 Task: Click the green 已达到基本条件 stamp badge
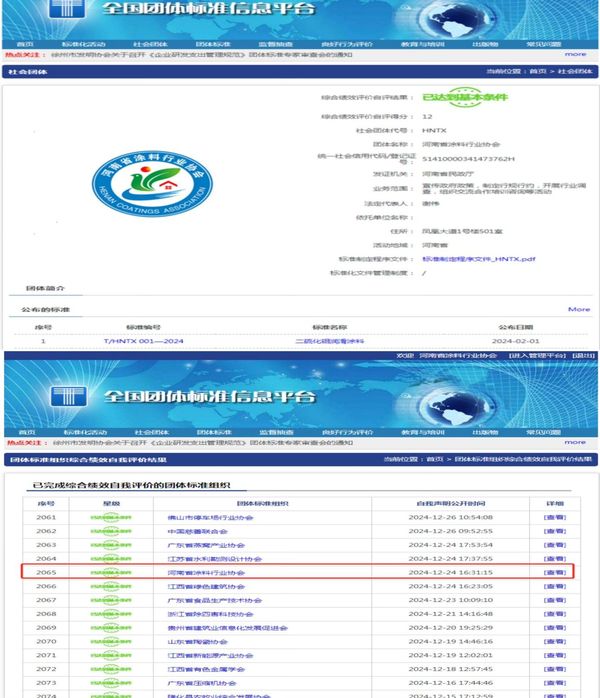coord(465,97)
